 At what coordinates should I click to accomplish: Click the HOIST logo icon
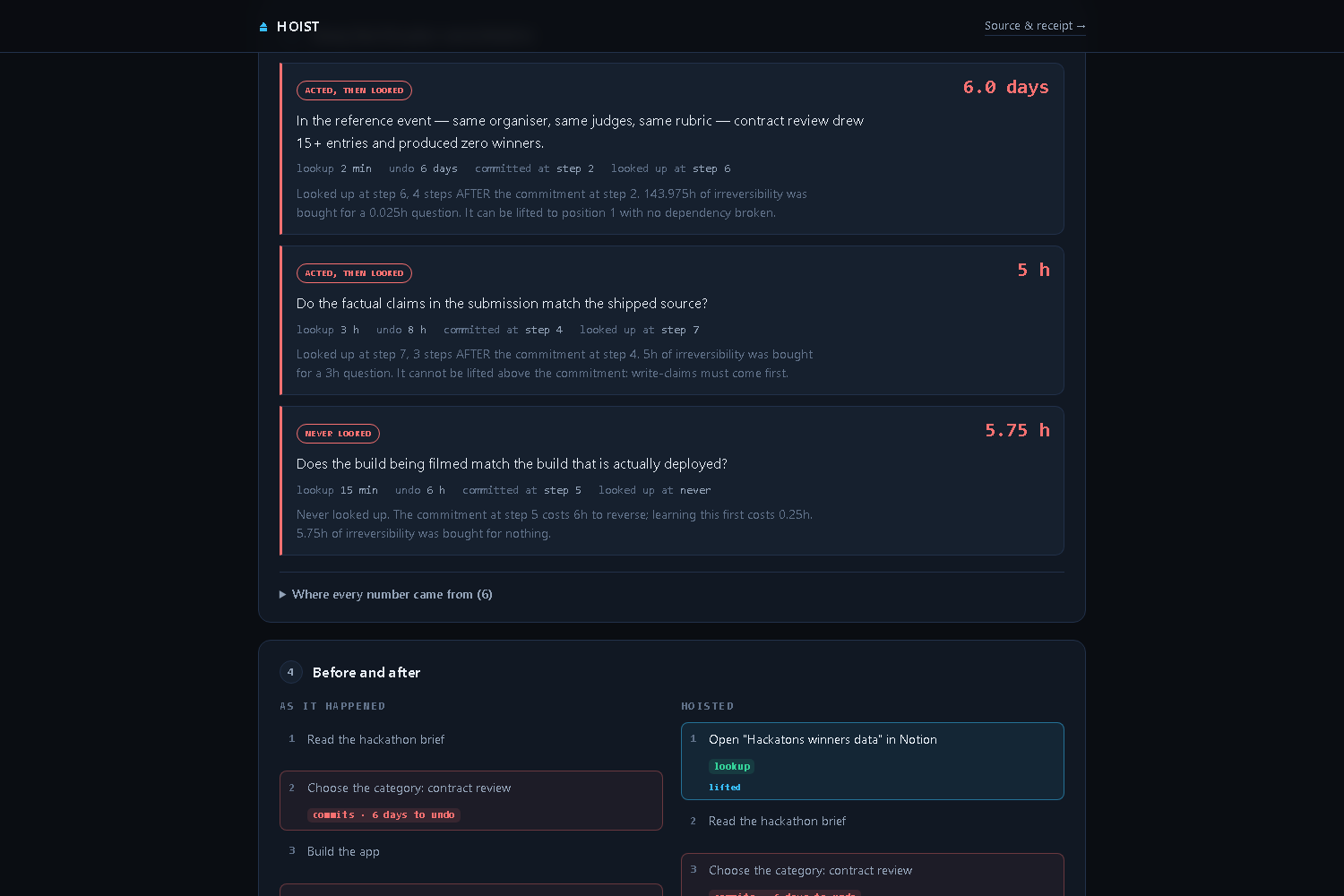tap(263, 27)
